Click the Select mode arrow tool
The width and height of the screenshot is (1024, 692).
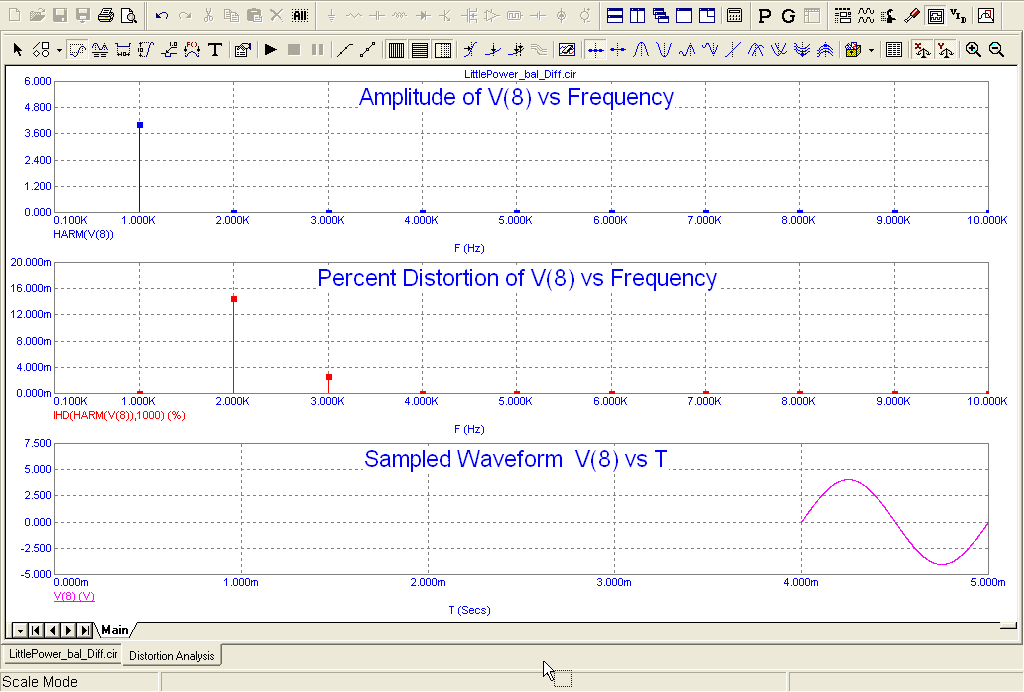click(18, 50)
